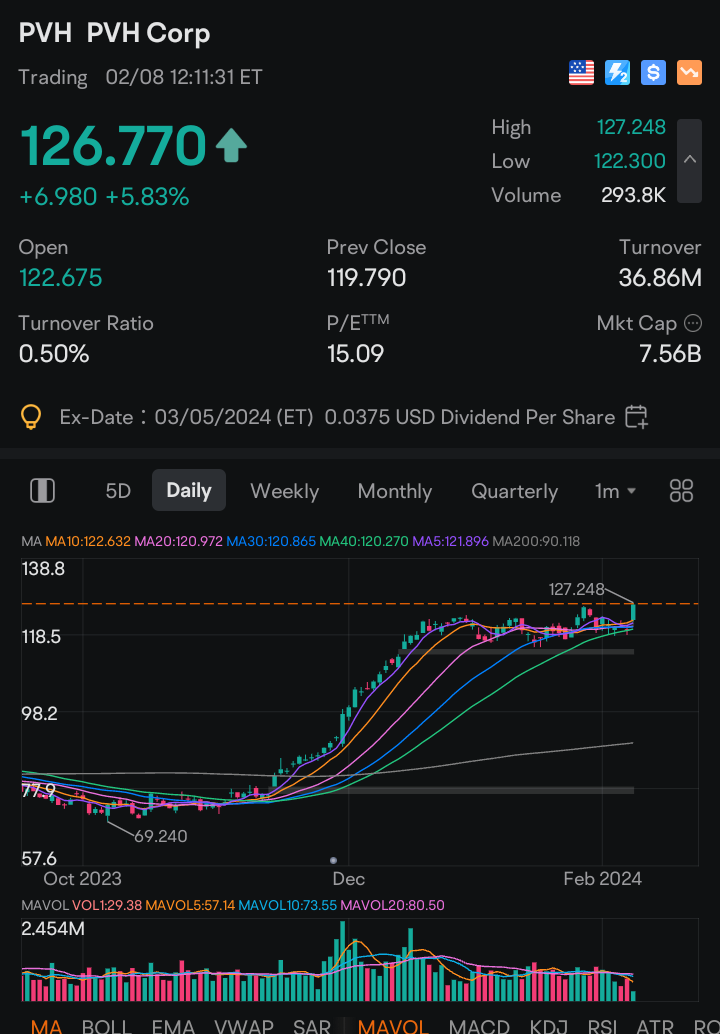Screen dimensions: 720x1034
Task: Tap the MA5:121.896 legend value
Action: click(450, 541)
